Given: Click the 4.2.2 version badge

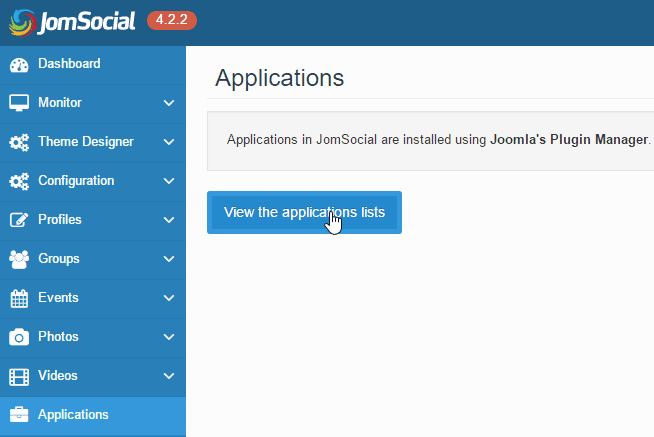Looking at the screenshot, I should [x=172, y=20].
